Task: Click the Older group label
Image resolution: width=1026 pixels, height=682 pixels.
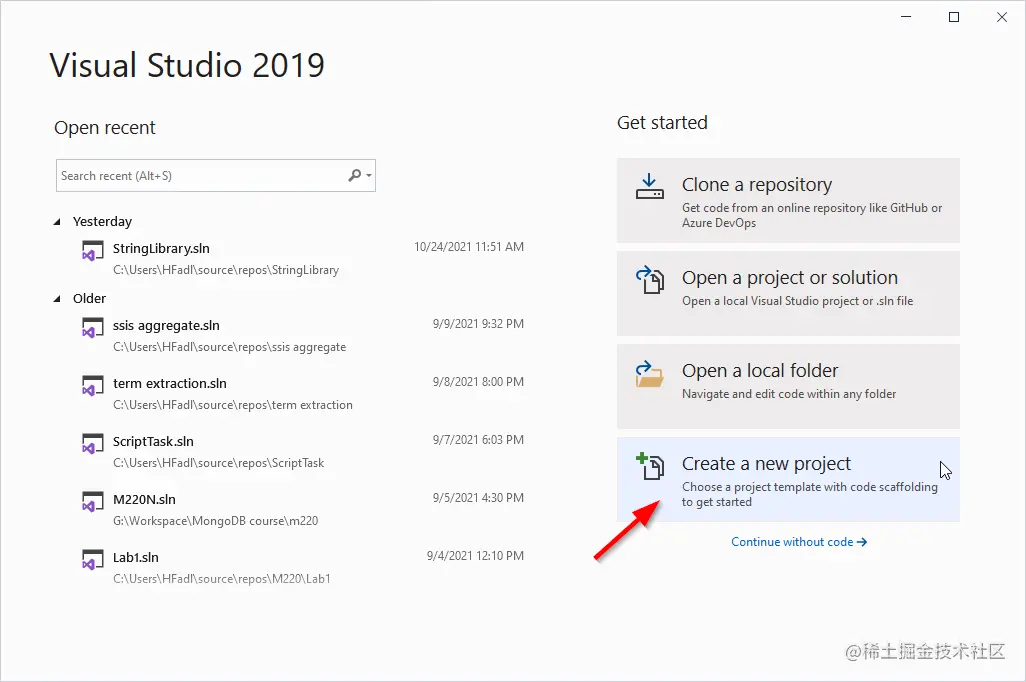Action: (x=89, y=298)
